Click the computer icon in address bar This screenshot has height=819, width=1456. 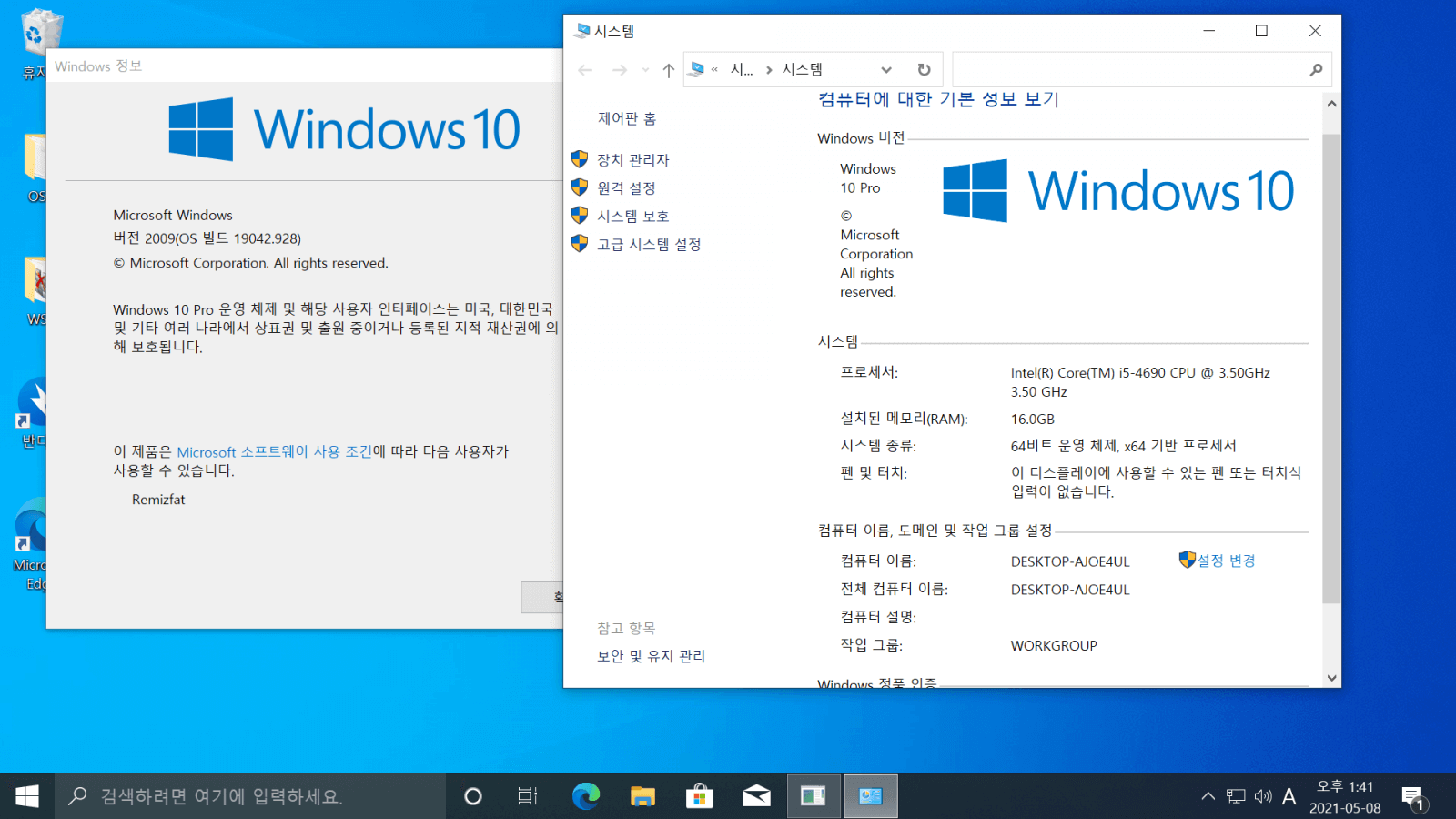pos(697,69)
